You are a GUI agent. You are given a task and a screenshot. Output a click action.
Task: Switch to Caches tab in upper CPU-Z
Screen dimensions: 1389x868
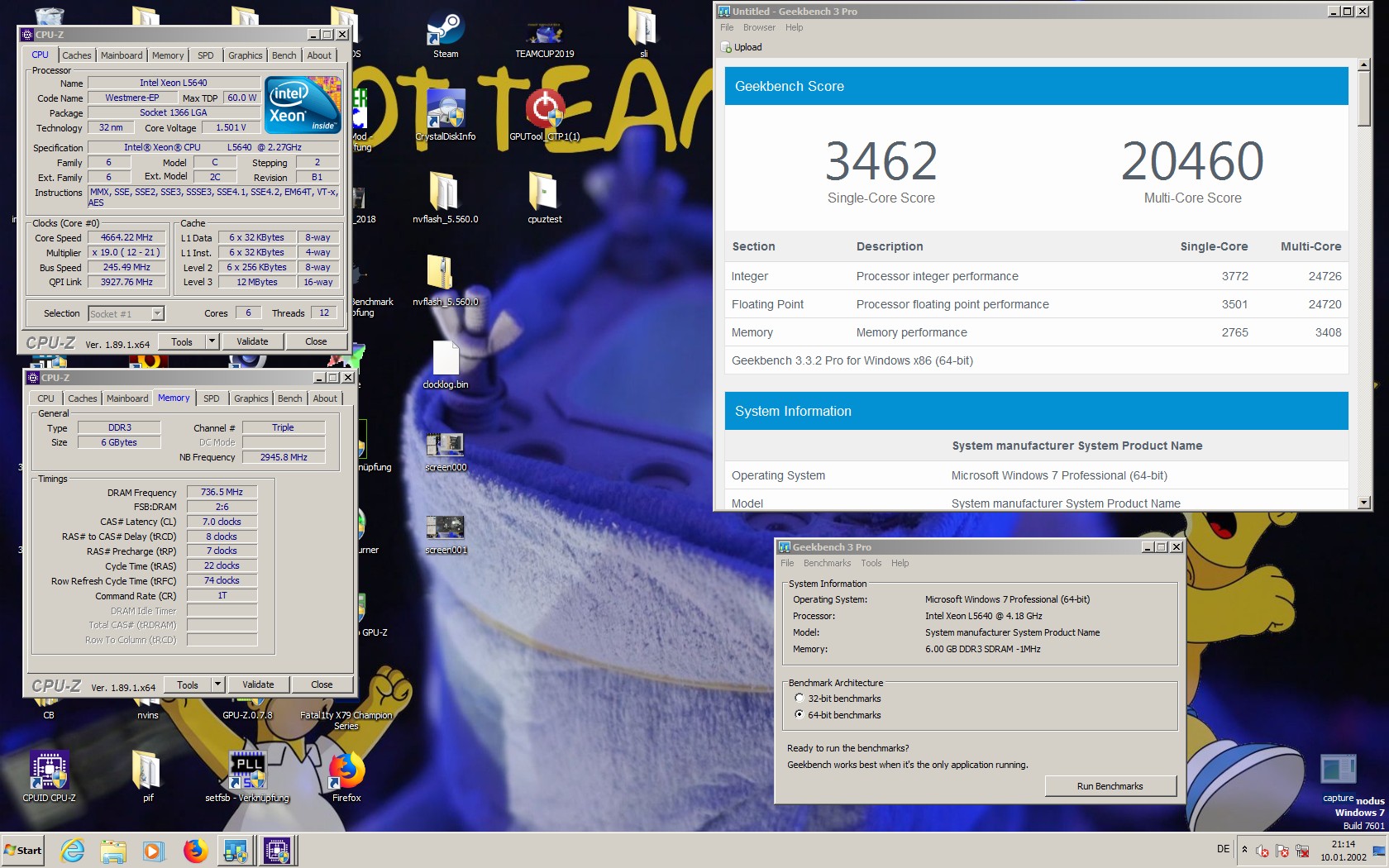pyautogui.click(x=77, y=55)
